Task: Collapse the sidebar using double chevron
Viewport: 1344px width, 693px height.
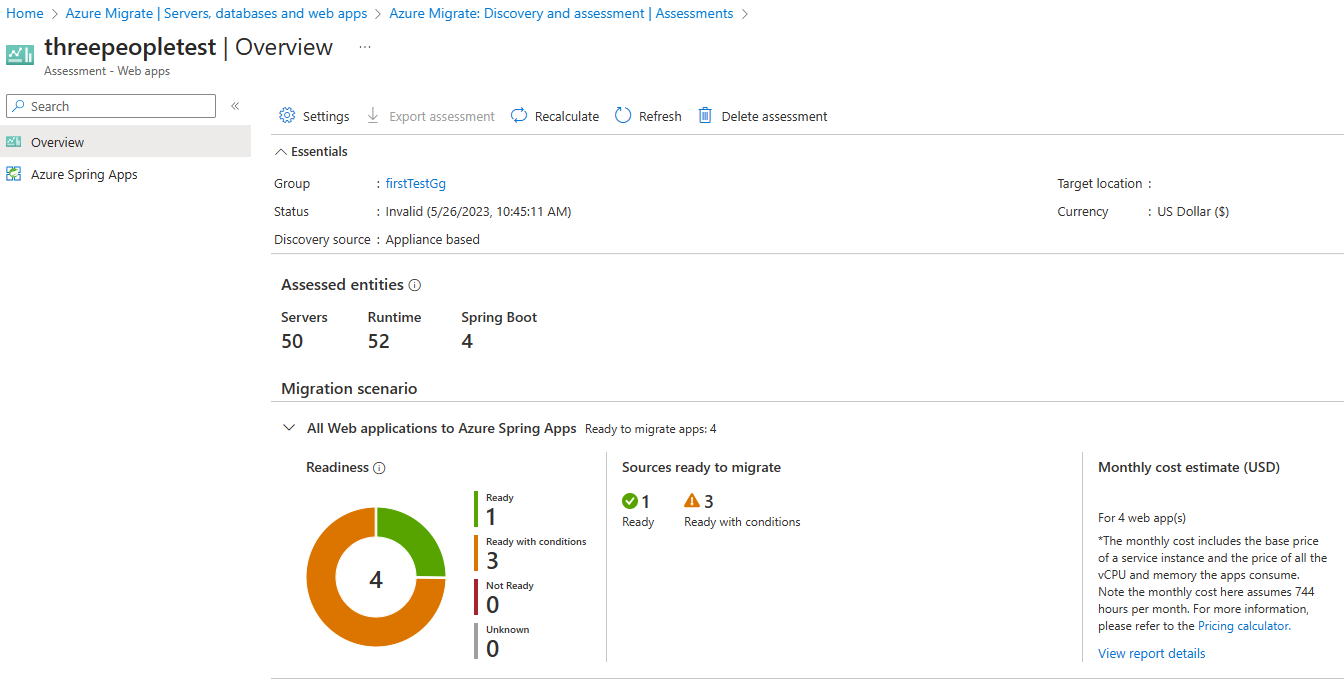Action: 235,106
